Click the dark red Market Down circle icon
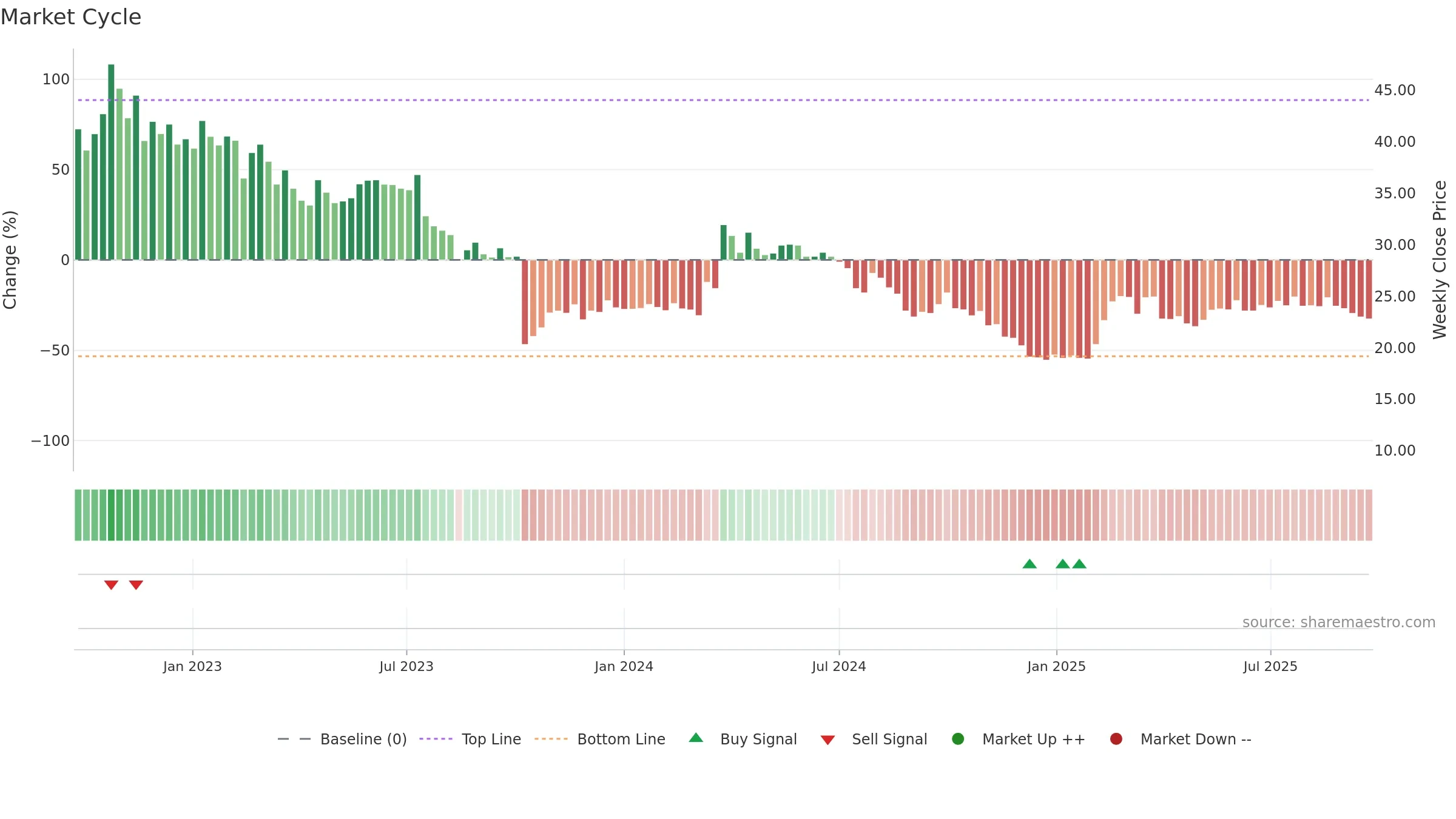The width and height of the screenshot is (1456, 819). [x=1116, y=739]
